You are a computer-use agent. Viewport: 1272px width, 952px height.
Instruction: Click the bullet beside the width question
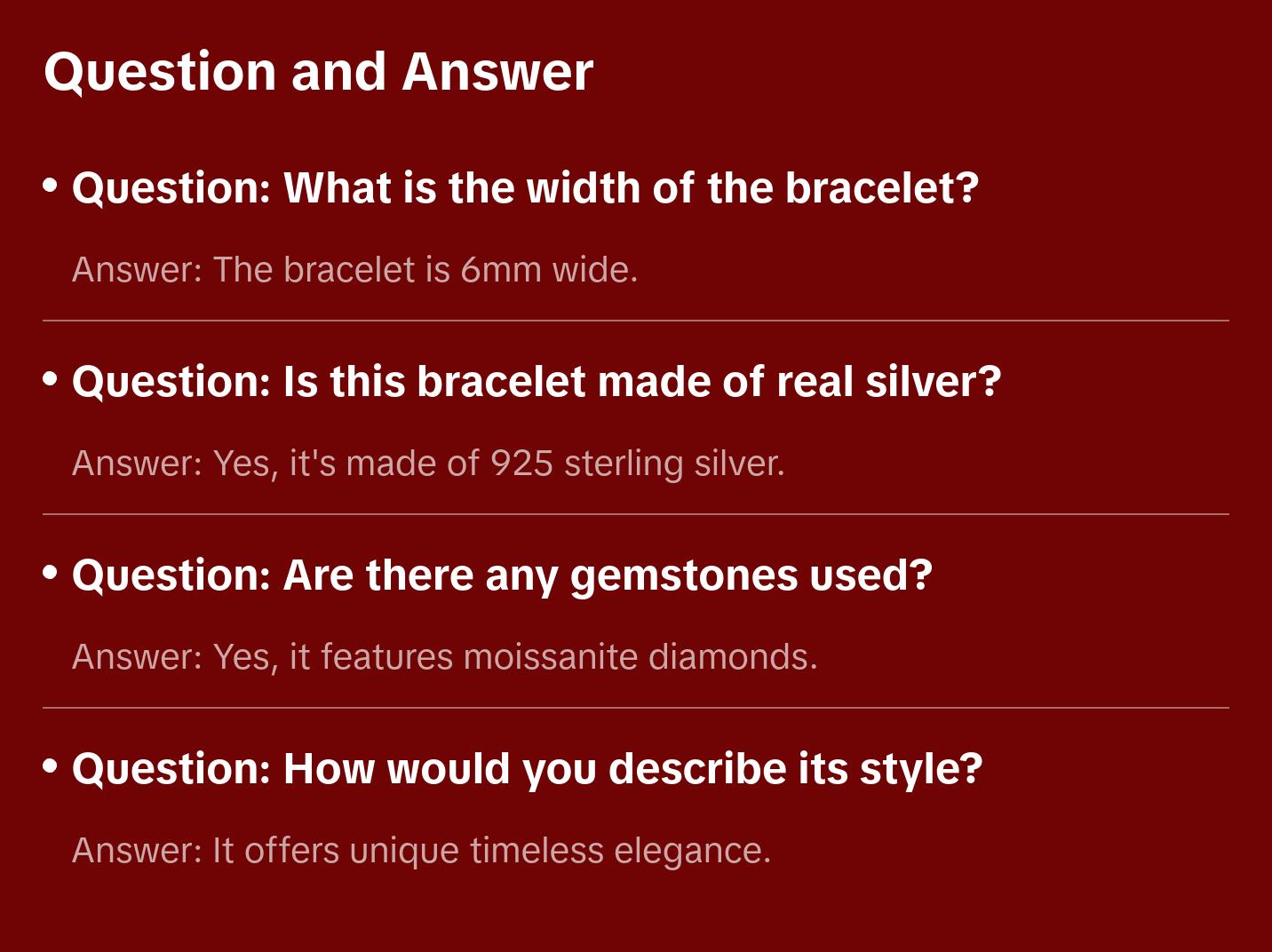pos(51,186)
